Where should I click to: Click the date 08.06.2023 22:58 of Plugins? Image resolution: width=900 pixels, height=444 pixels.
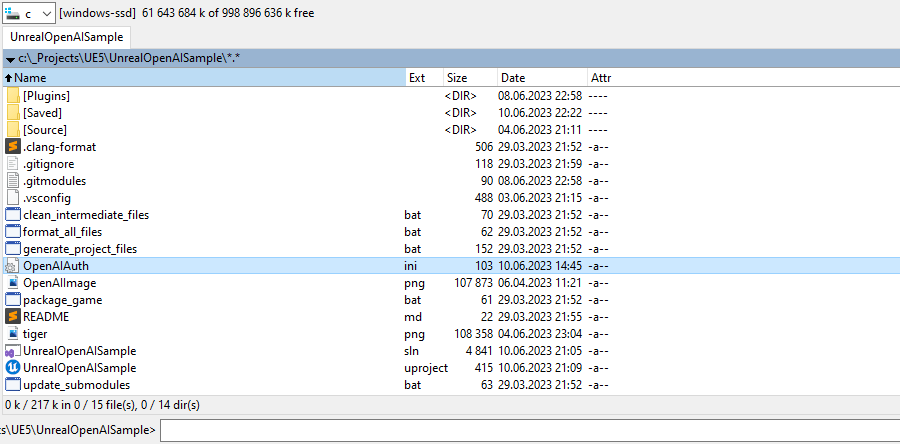(x=540, y=96)
